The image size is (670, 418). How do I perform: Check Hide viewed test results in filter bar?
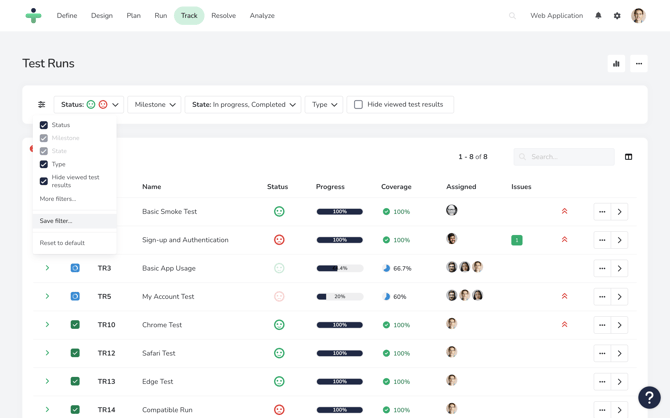[x=358, y=104]
